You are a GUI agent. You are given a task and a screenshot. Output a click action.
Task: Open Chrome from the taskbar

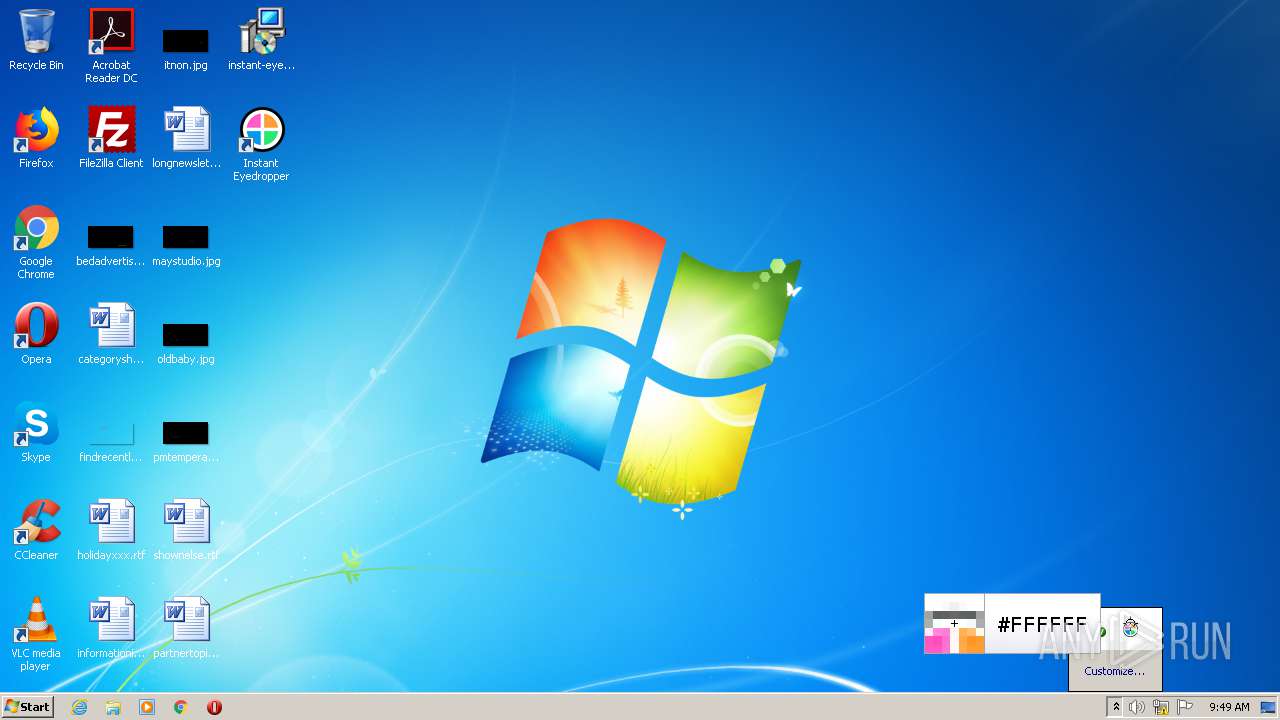pos(181,707)
